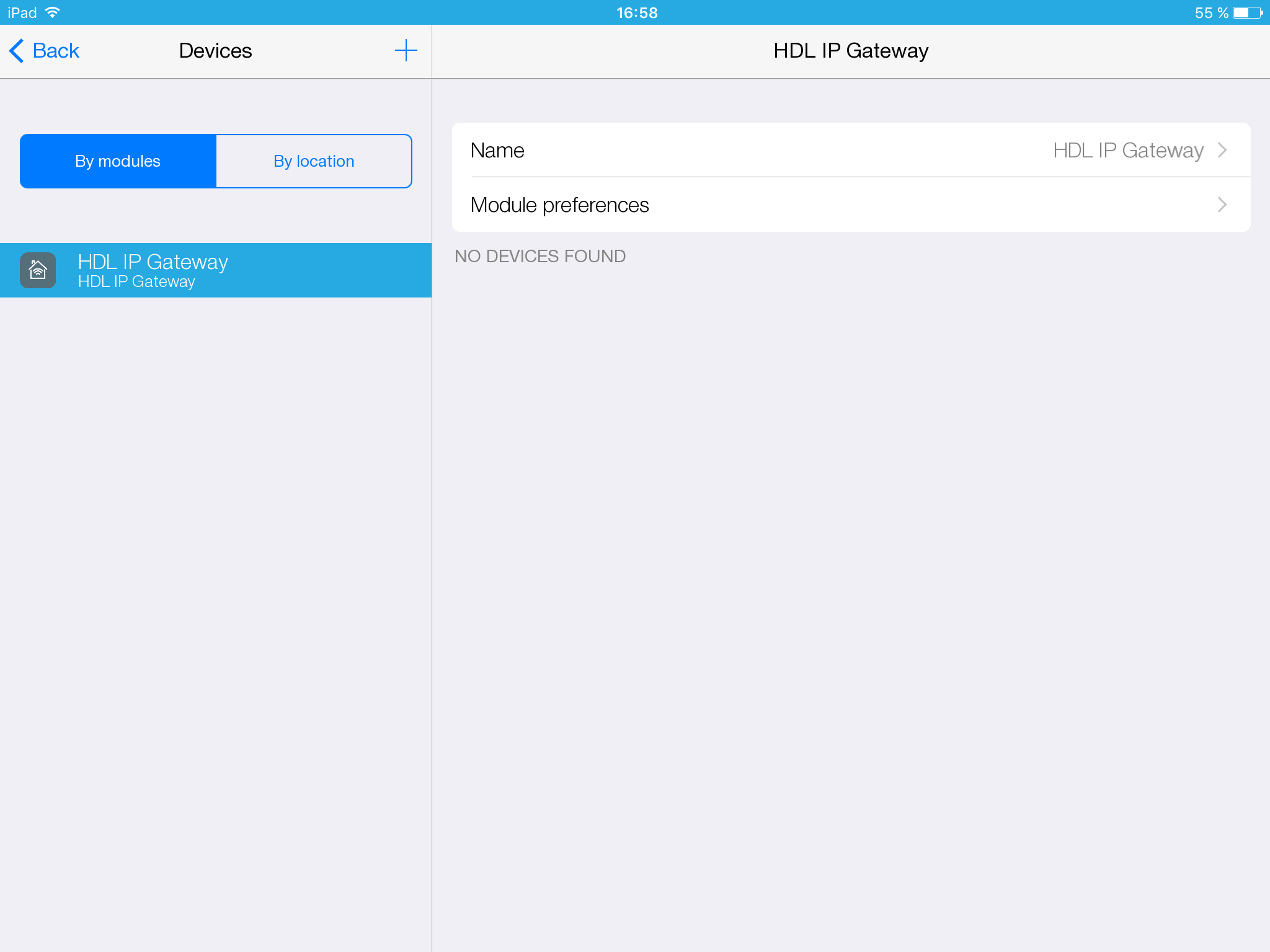
Task: Click the Wi-Fi status icon
Action: pos(53,12)
